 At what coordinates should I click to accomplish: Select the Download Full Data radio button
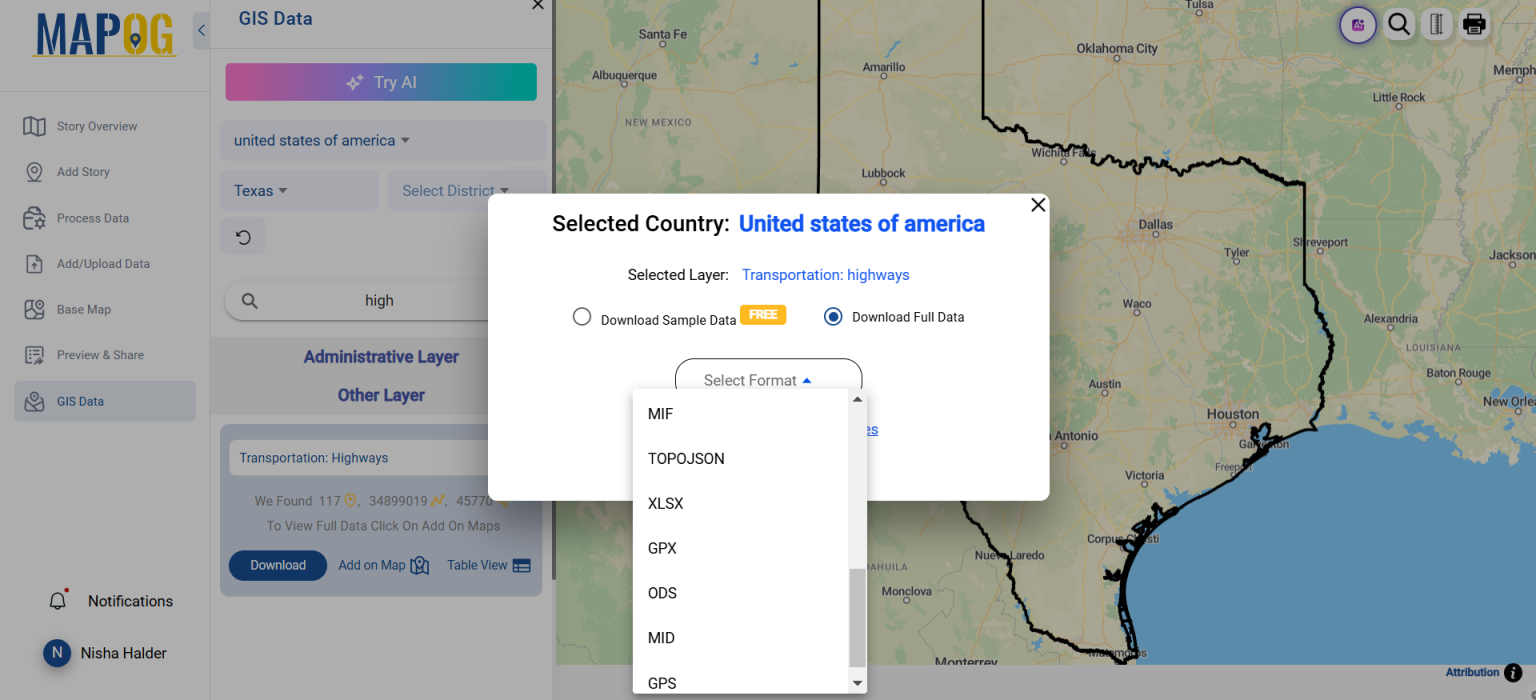(833, 316)
